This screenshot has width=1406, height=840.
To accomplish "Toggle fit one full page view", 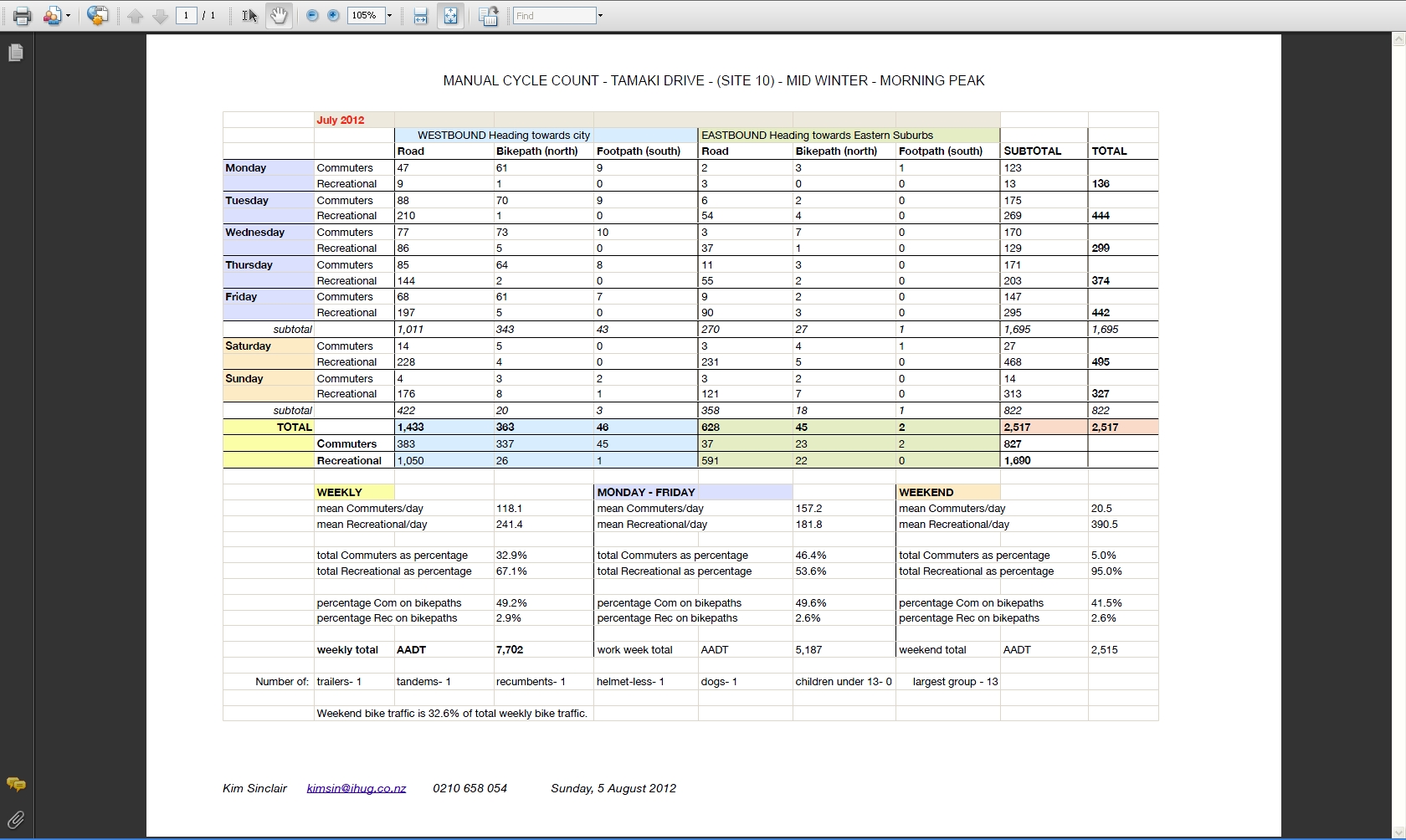I will point(451,16).
